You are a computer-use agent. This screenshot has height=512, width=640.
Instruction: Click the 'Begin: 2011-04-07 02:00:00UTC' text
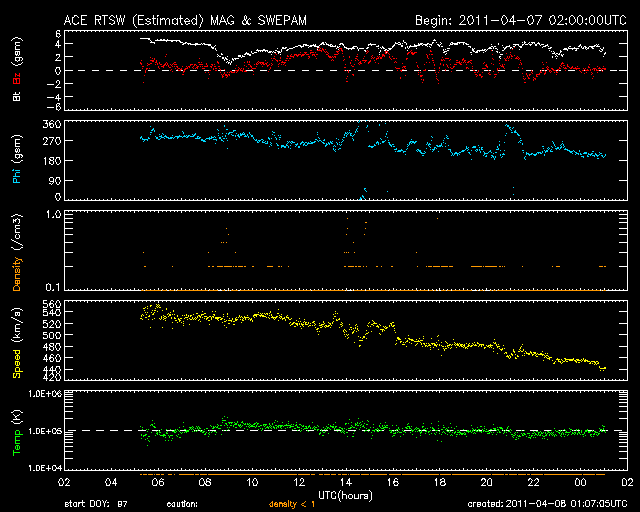coord(521,20)
